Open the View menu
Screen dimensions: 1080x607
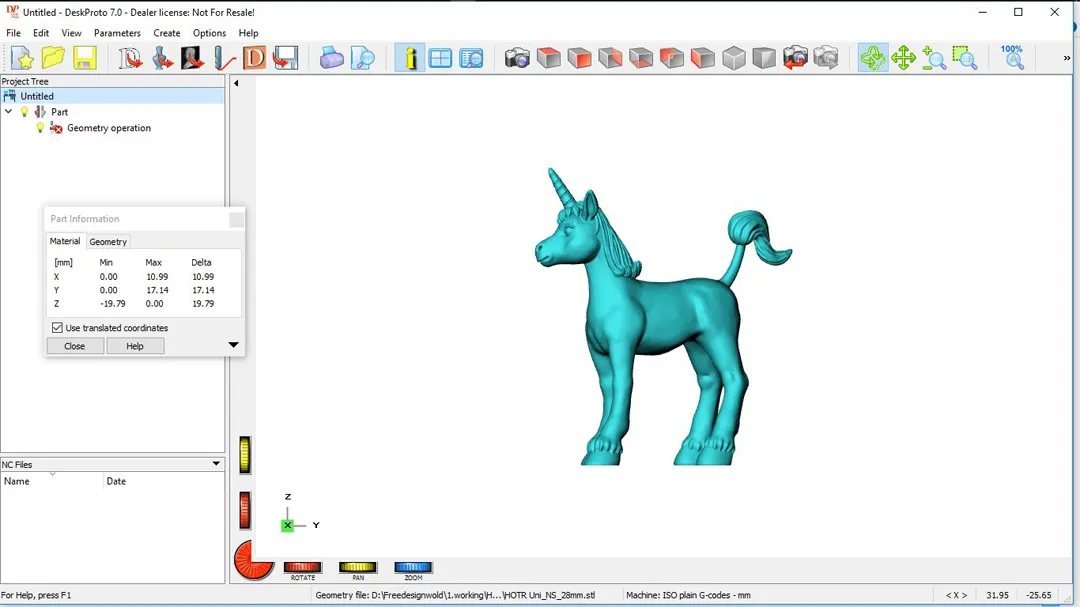click(71, 33)
